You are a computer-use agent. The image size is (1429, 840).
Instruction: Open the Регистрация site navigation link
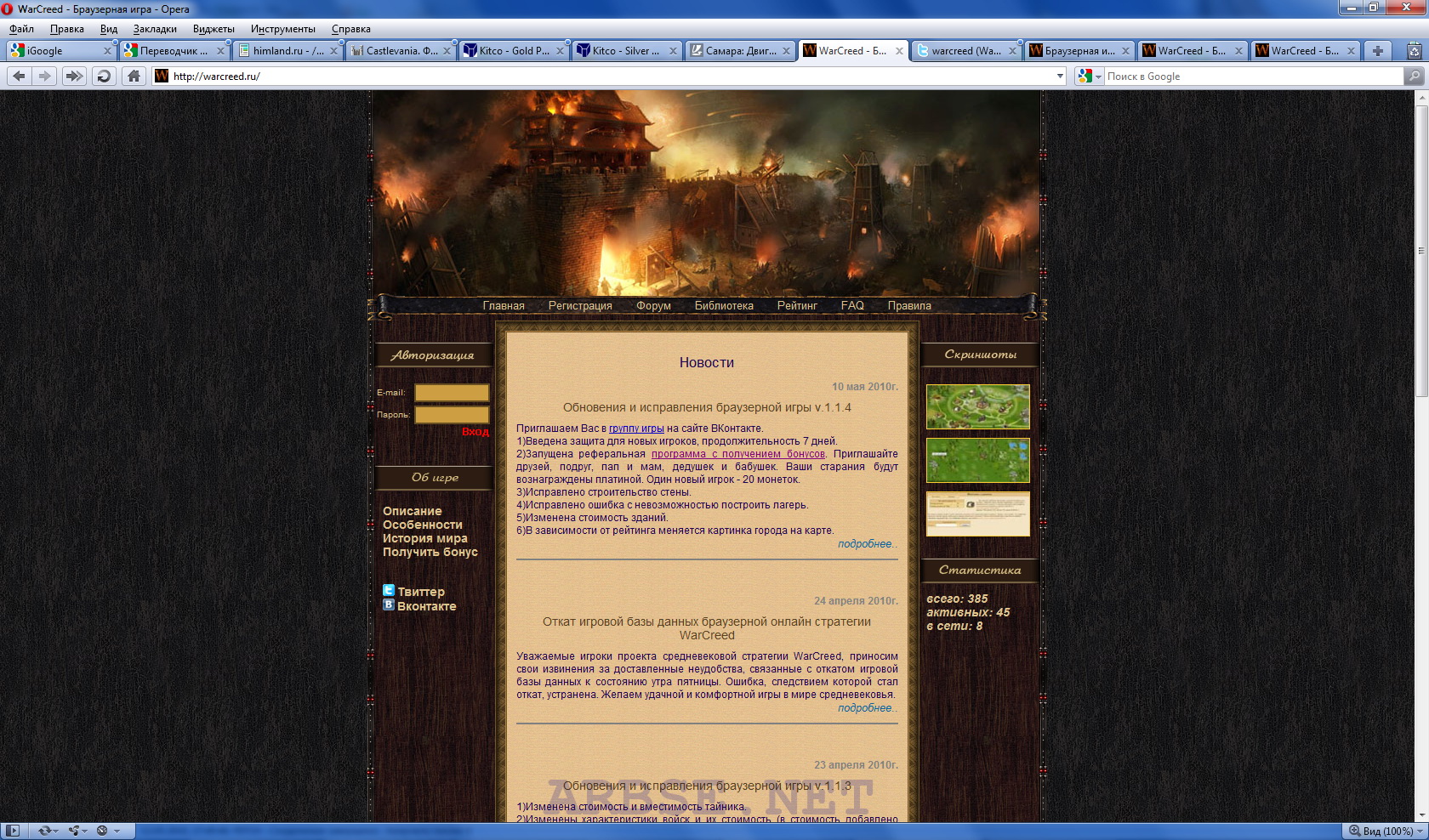(580, 305)
